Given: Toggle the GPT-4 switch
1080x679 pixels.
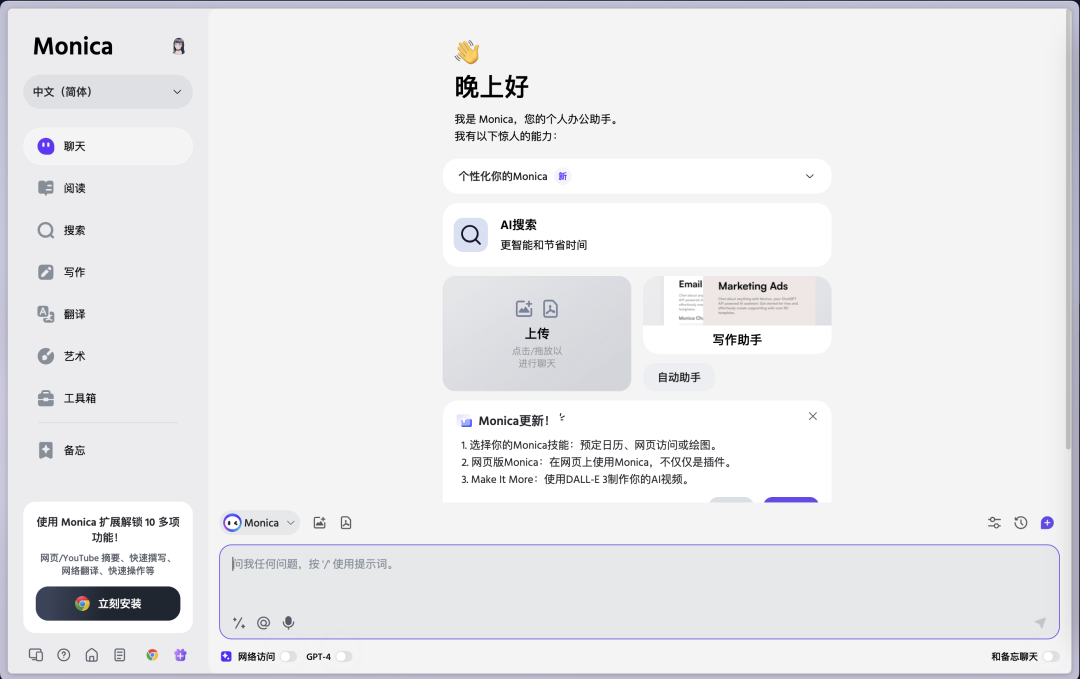Looking at the screenshot, I should [x=344, y=656].
